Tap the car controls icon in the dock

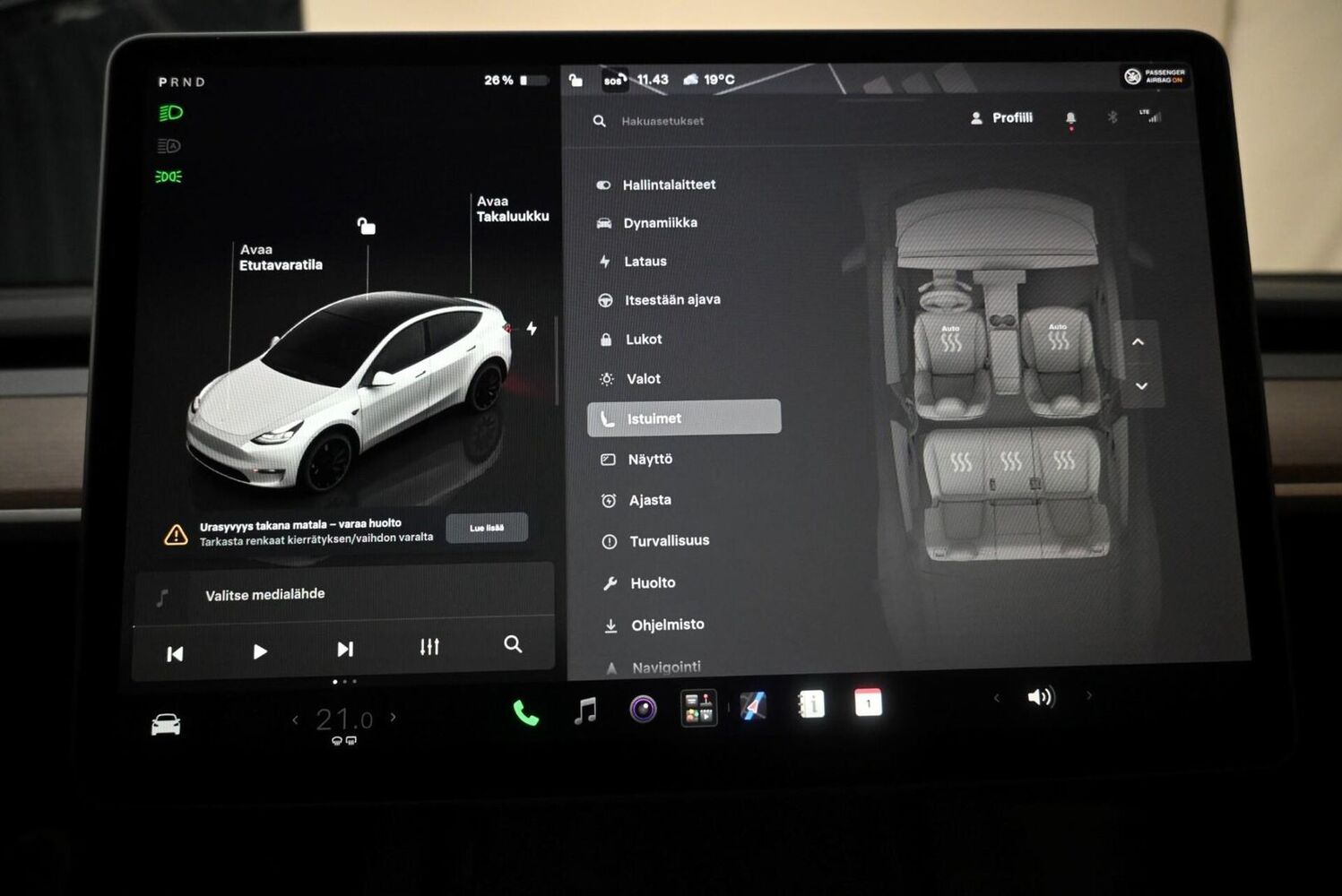pos(166,724)
